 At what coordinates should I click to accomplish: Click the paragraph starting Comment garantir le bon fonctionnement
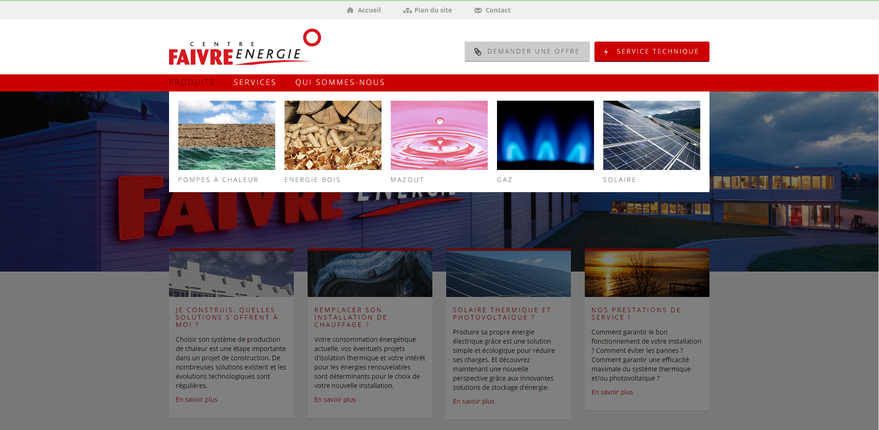click(646, 355)
